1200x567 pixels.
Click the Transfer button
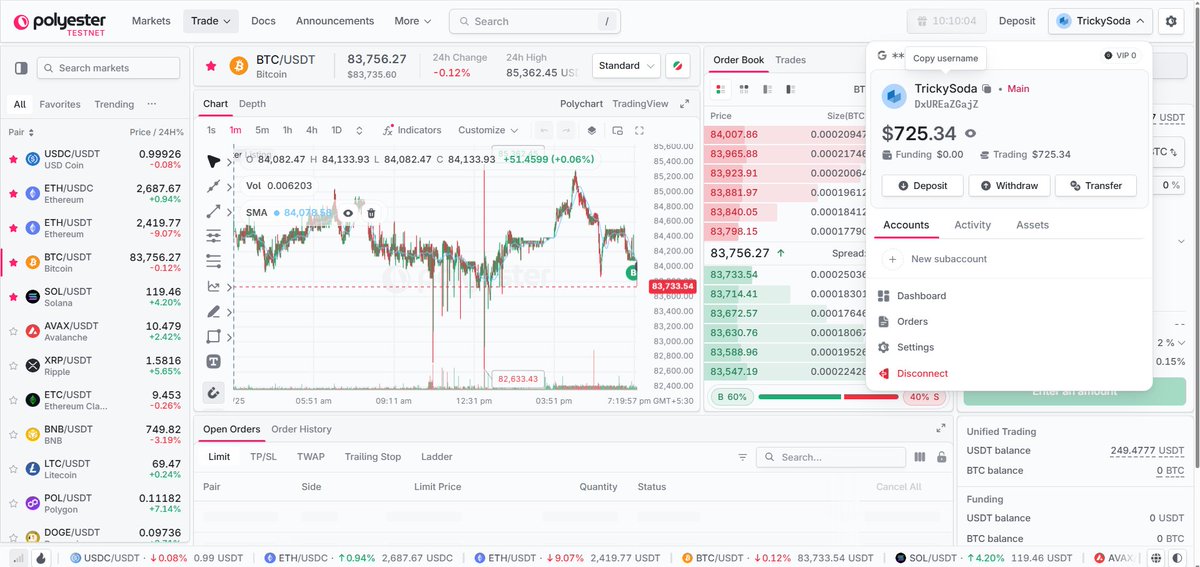click(x=1095, y=185)
